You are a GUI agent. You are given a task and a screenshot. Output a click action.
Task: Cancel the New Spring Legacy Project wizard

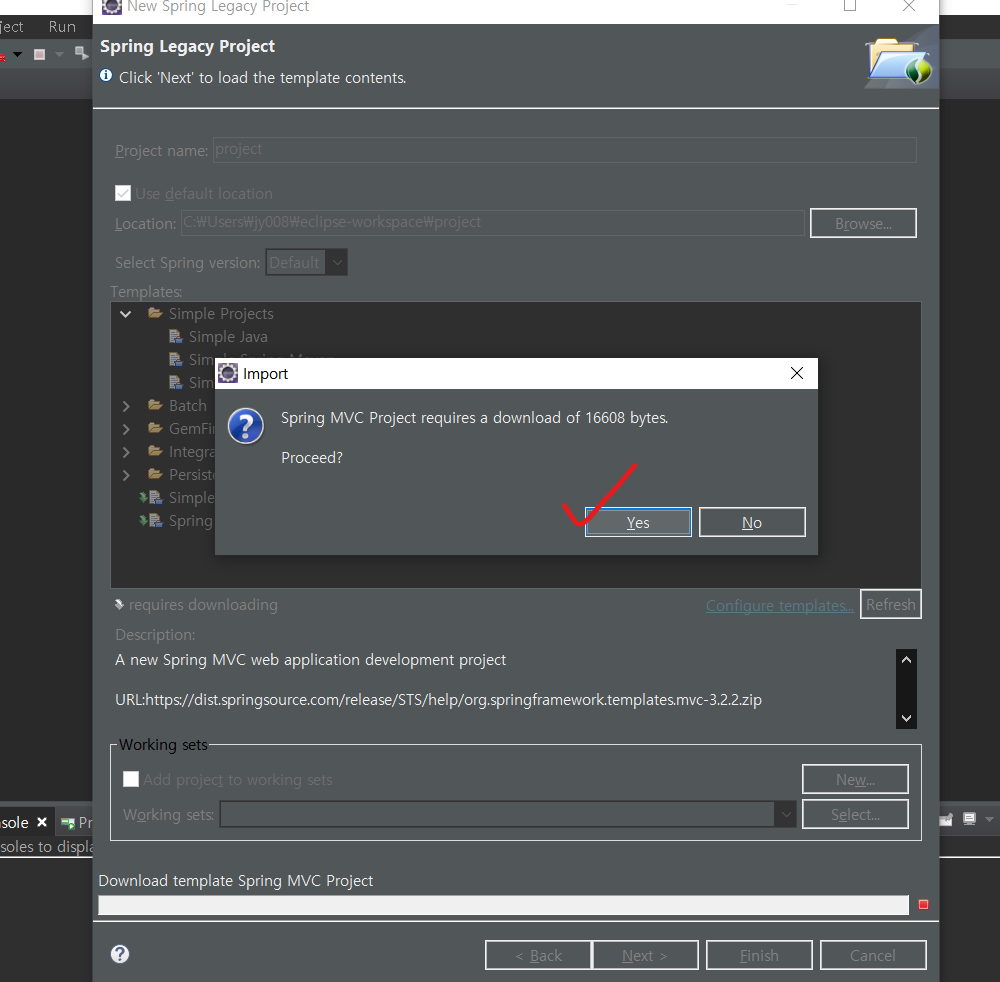[x=873, y=955]
